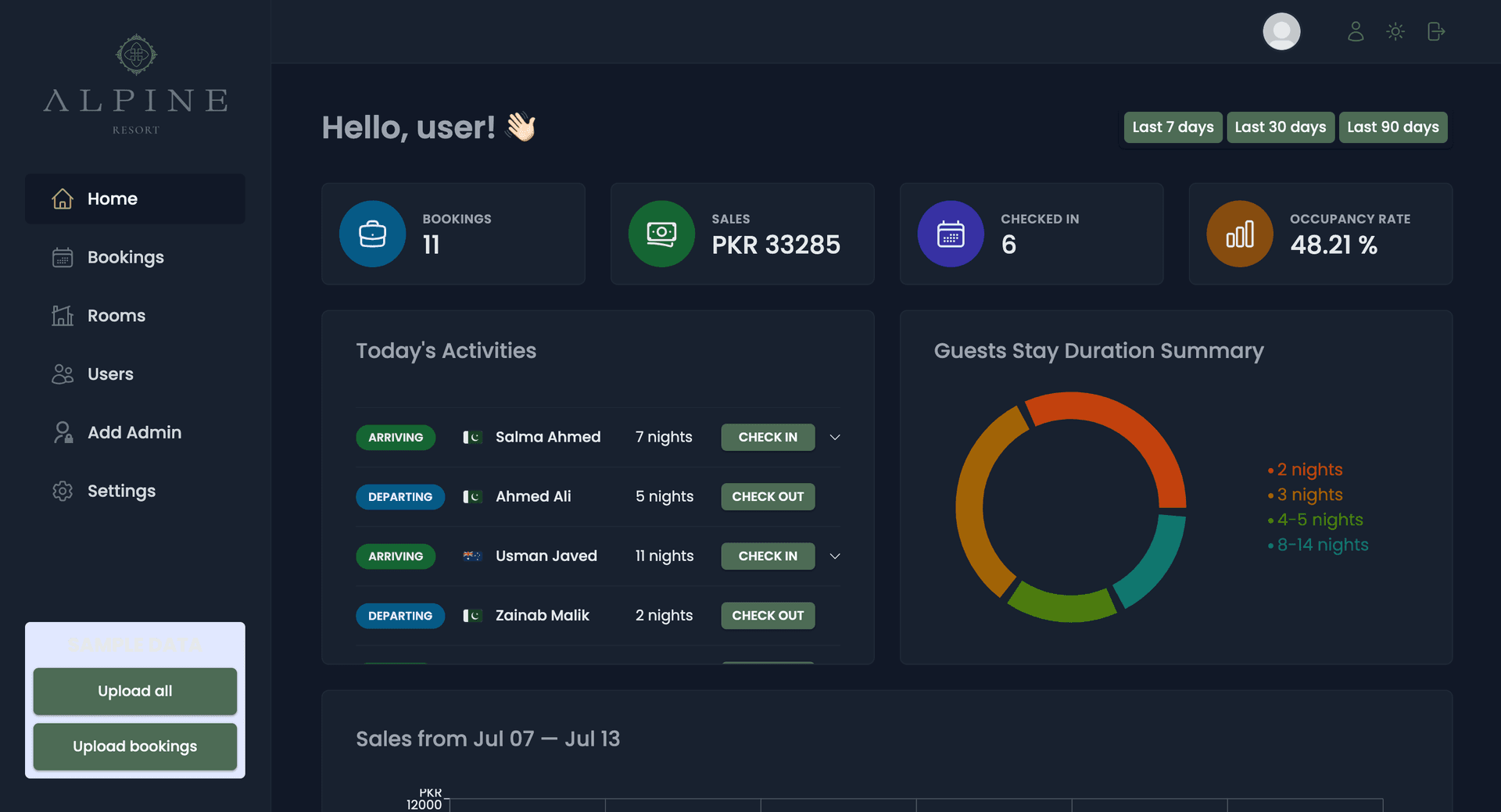
Task: Click Upload all sample data button
Action: tap(134, 691)
